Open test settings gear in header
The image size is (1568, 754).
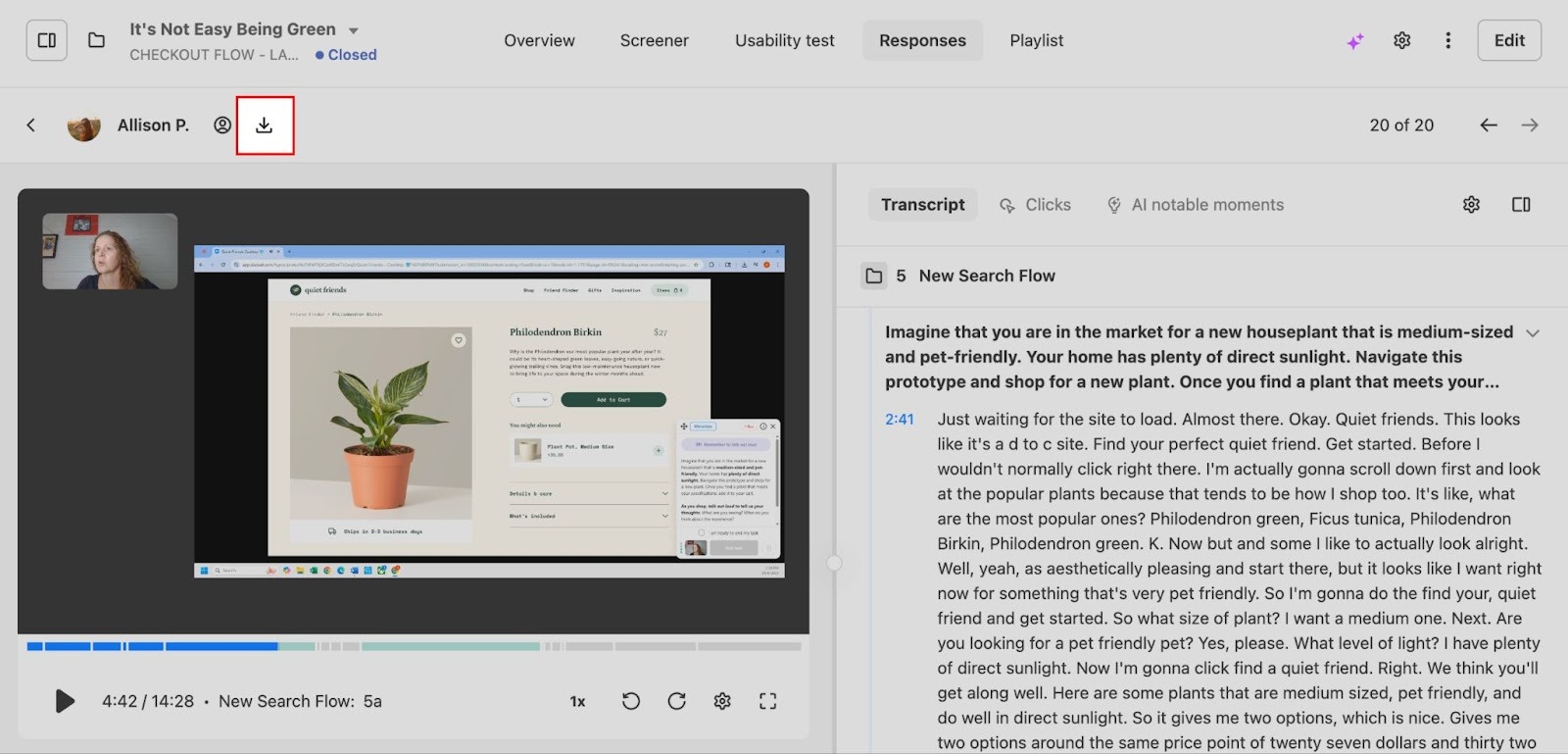(x=1402, y=40)
